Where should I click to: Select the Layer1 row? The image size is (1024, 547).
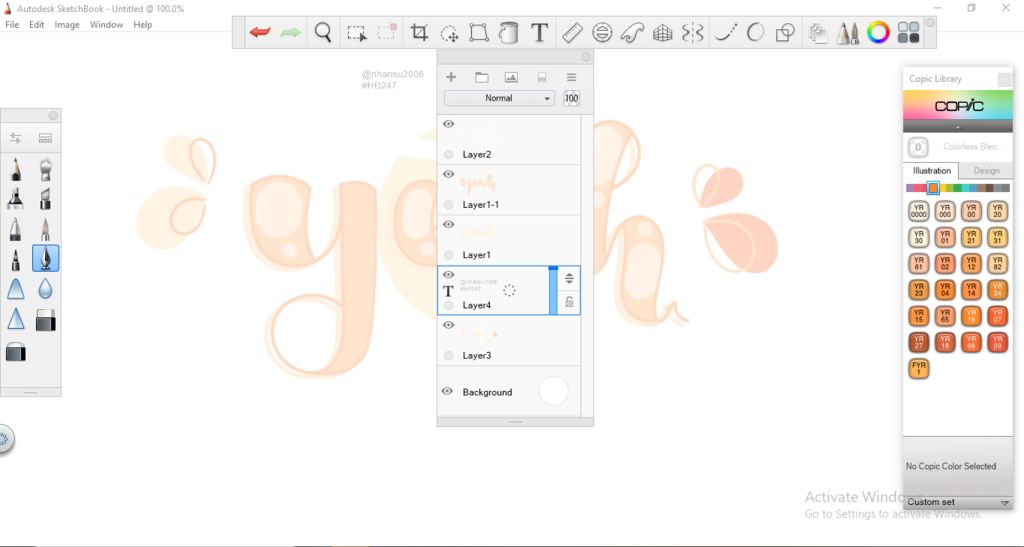pos(509,240)
